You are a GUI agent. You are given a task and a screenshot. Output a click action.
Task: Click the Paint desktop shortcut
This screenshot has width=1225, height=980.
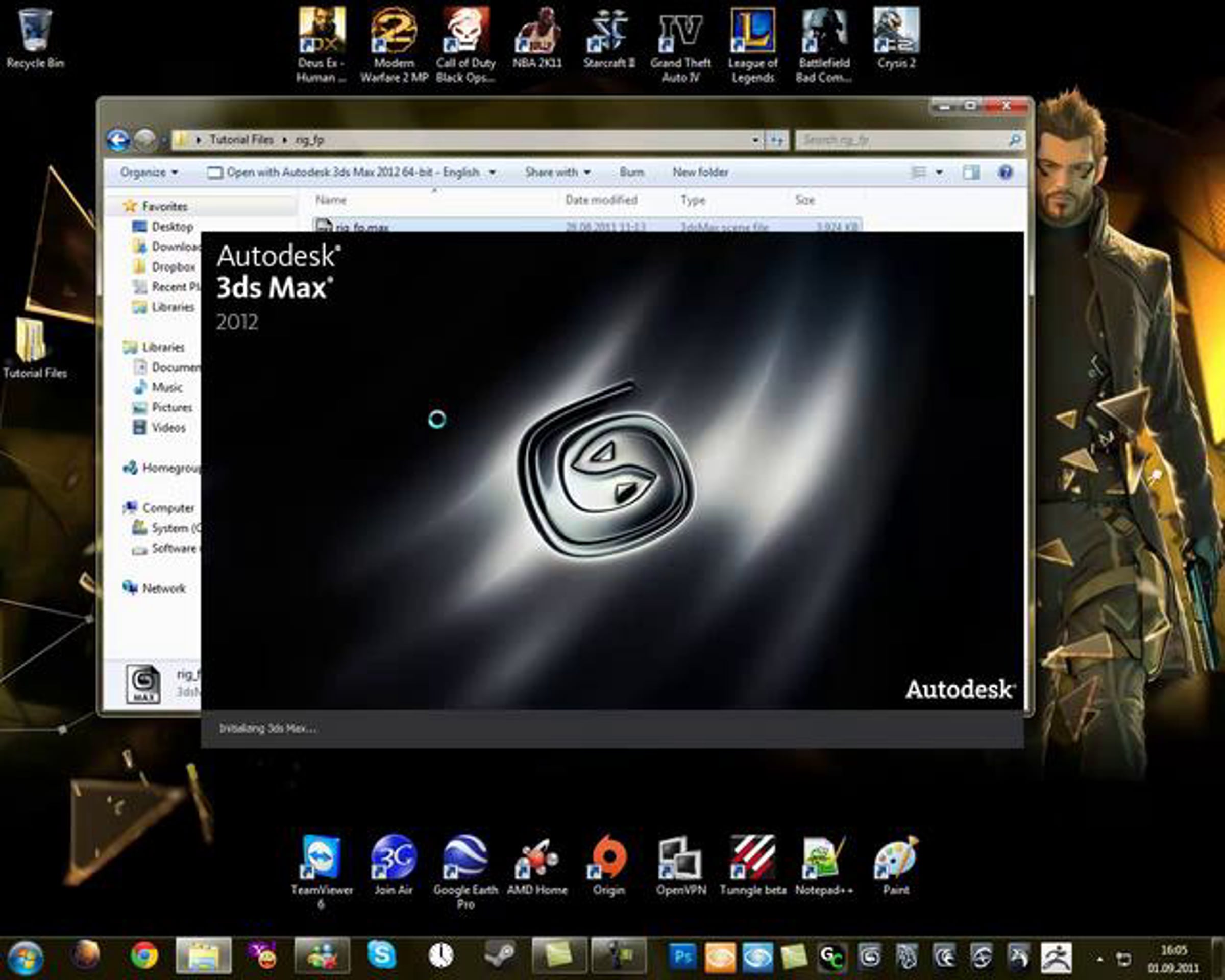tap(896, 865)
